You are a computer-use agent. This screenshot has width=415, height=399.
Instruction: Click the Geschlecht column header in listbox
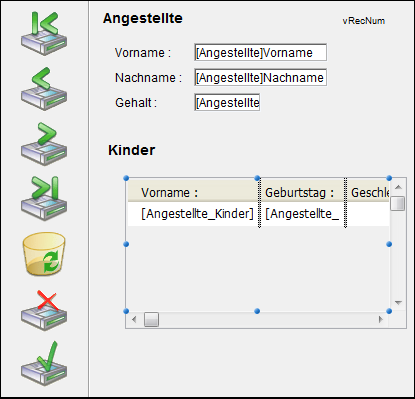(x=368, y=192)
